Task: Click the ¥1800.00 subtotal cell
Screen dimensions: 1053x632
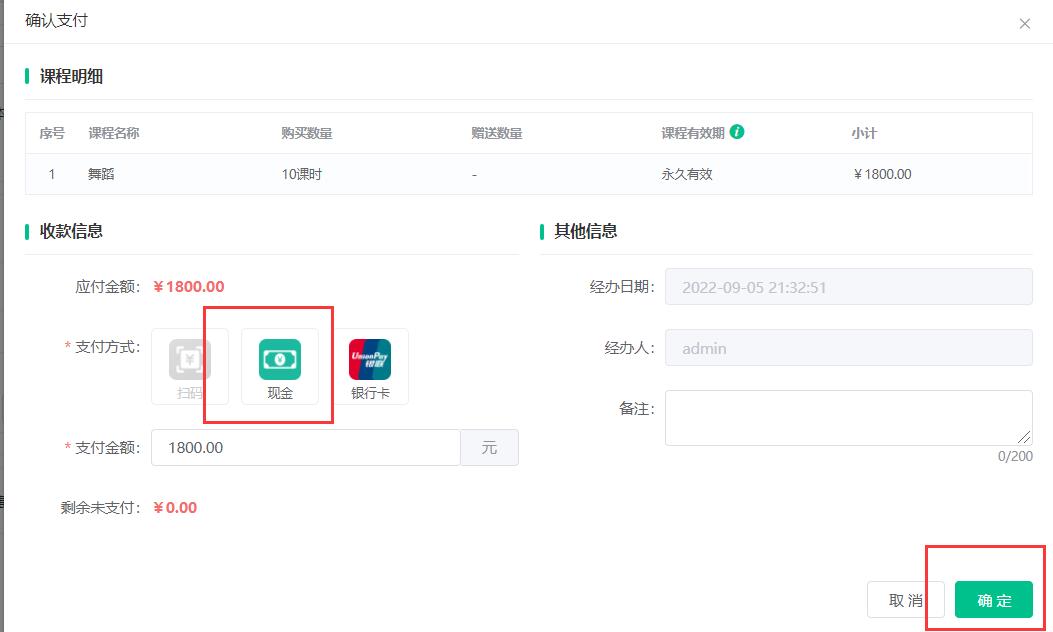Action: click(882, 174)
